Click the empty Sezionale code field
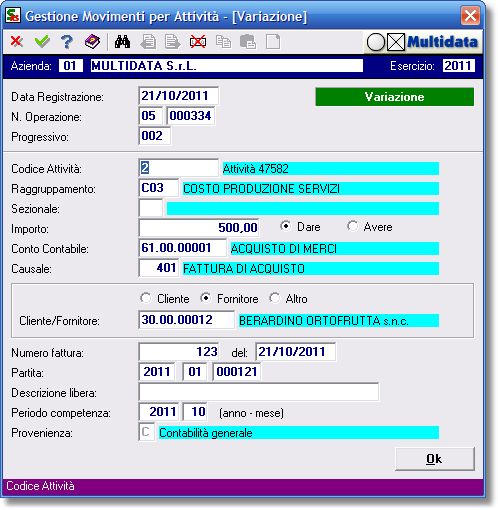Screen dimensions: 498x510 (x=151, y=208)
